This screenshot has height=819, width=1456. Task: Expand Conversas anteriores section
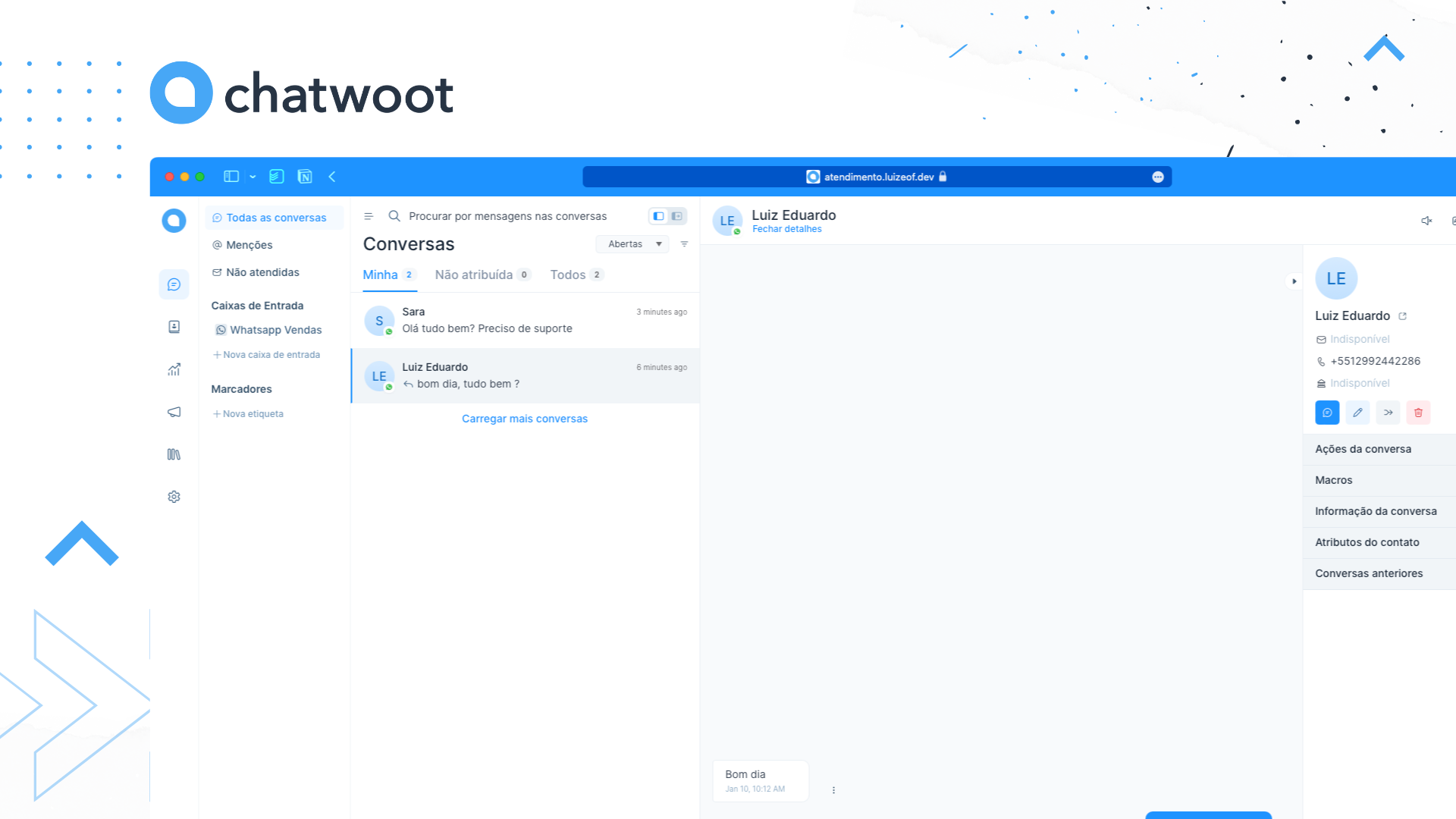[x=1379, y=573]
